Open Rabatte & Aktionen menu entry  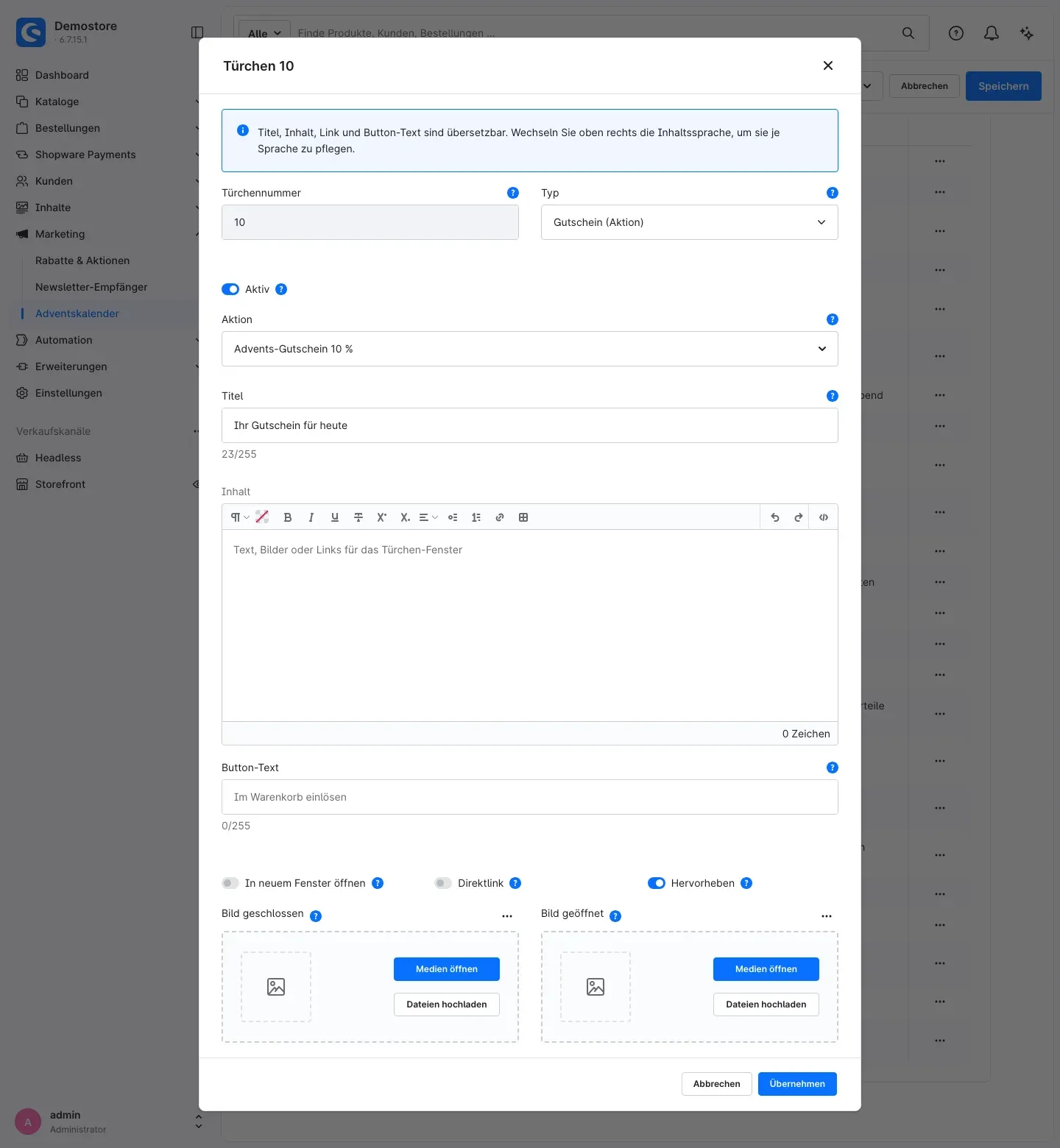[82, 261]
